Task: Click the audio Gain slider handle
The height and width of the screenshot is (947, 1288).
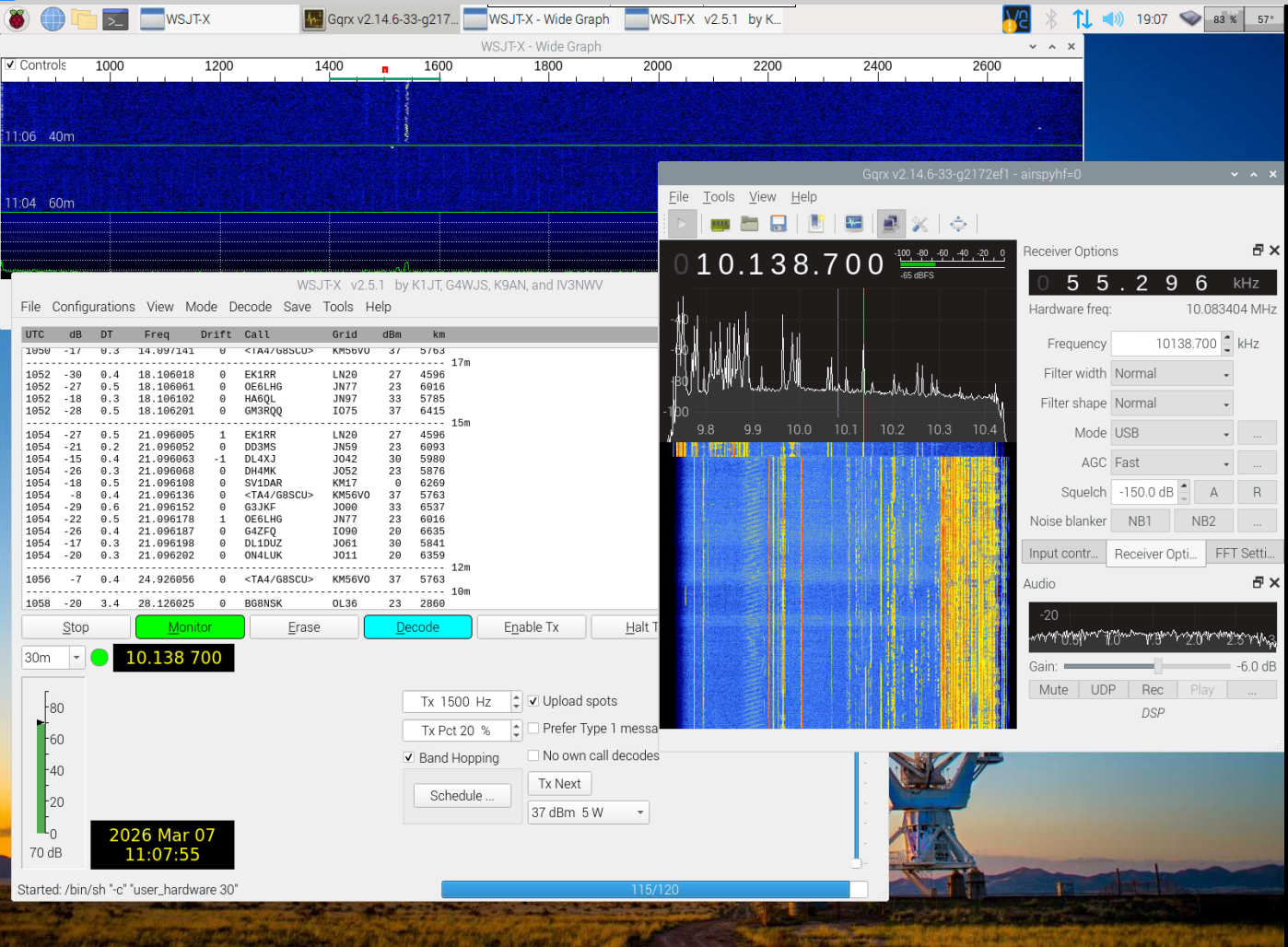Action: click(x=1158, y=666)
